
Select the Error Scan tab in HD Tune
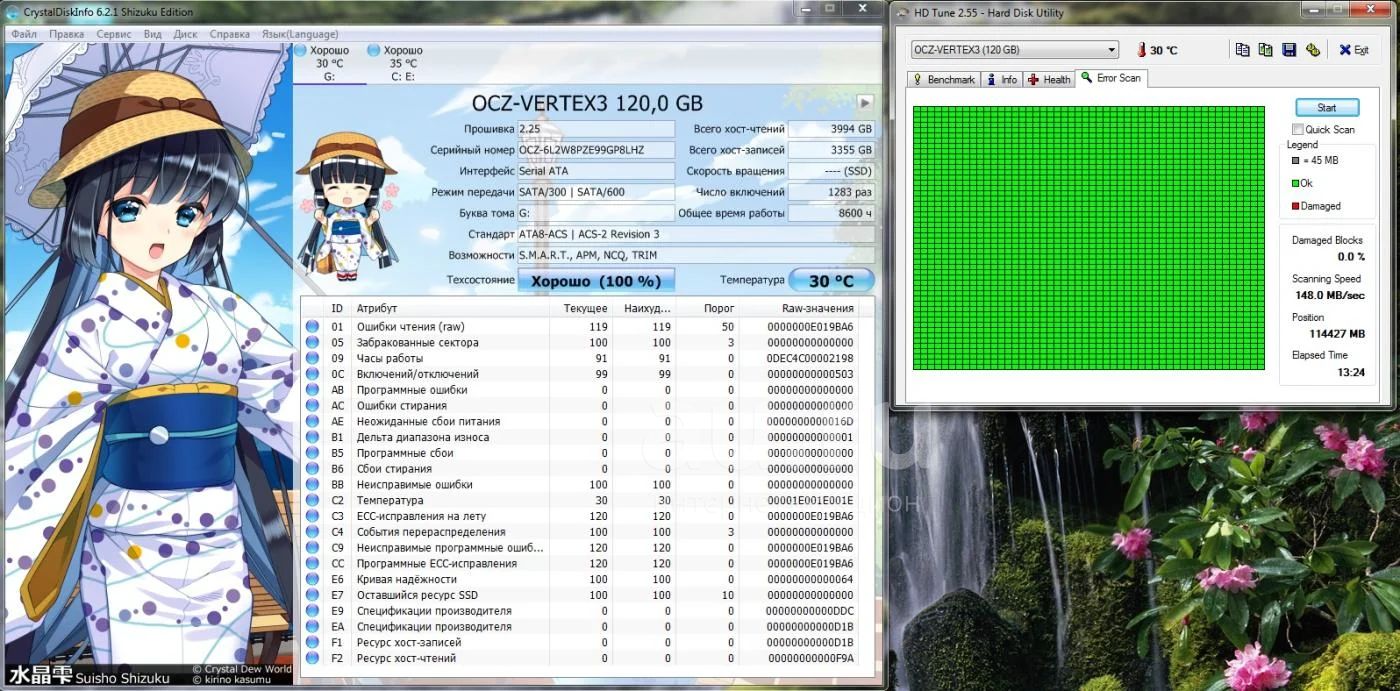(x=1111, y=78)
